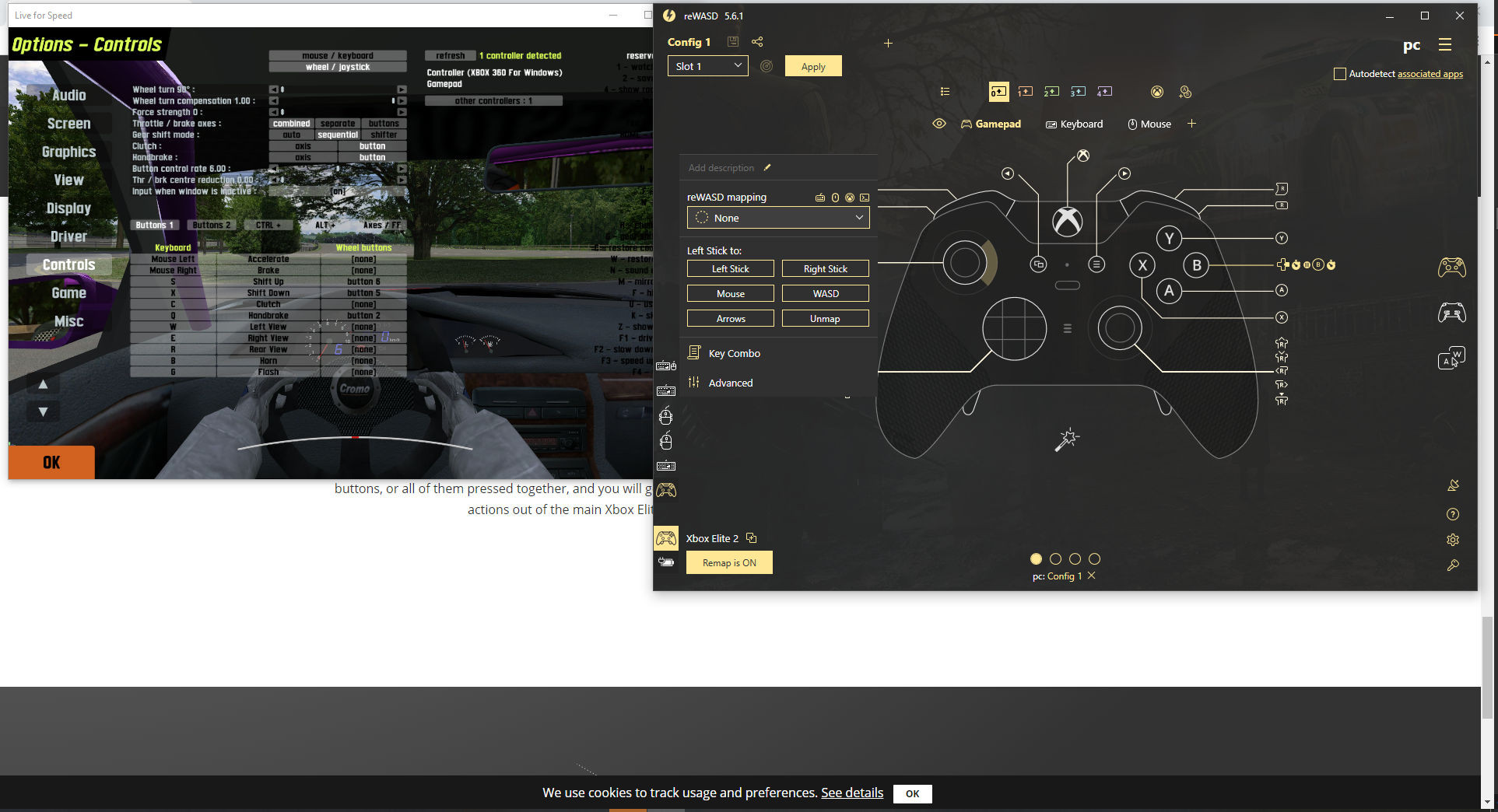Click the wheel turn compensation slider
The height and width of the screenshot is (812, 1498).
click(x=338, y=101)
